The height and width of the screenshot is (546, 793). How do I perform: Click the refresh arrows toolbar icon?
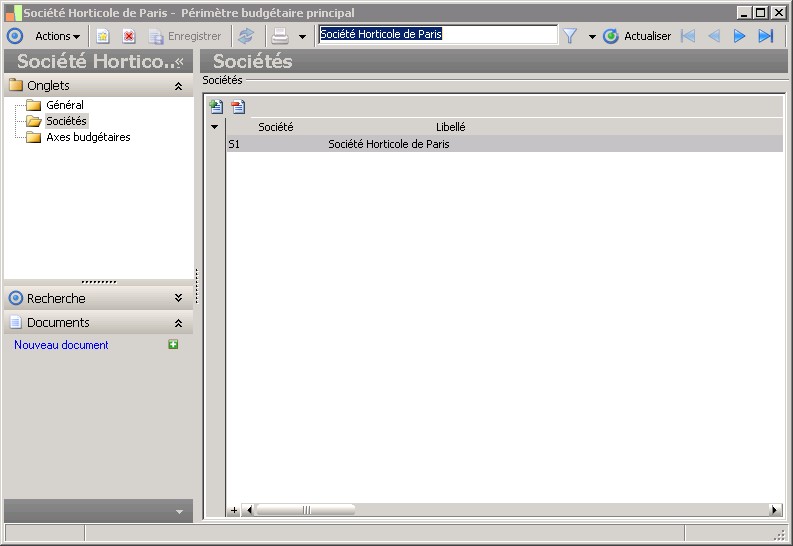coord(246,36)
